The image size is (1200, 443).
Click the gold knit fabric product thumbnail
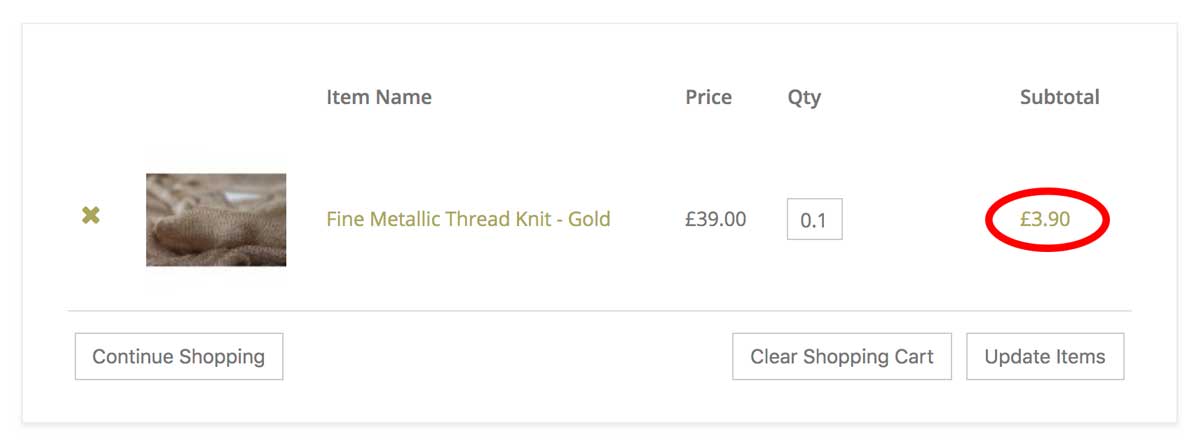pos(216,220)
